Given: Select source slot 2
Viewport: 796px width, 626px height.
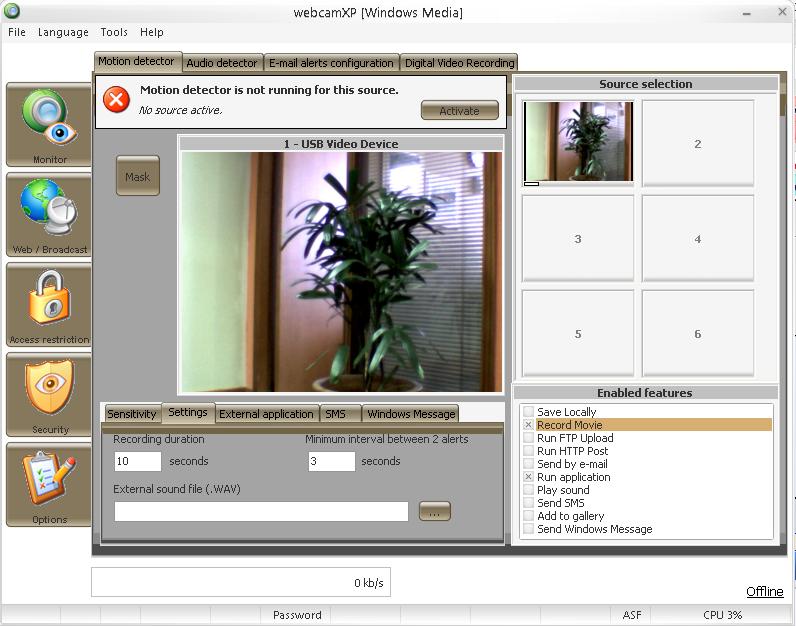Looking at the screenshot, I should tap(698, 144).
